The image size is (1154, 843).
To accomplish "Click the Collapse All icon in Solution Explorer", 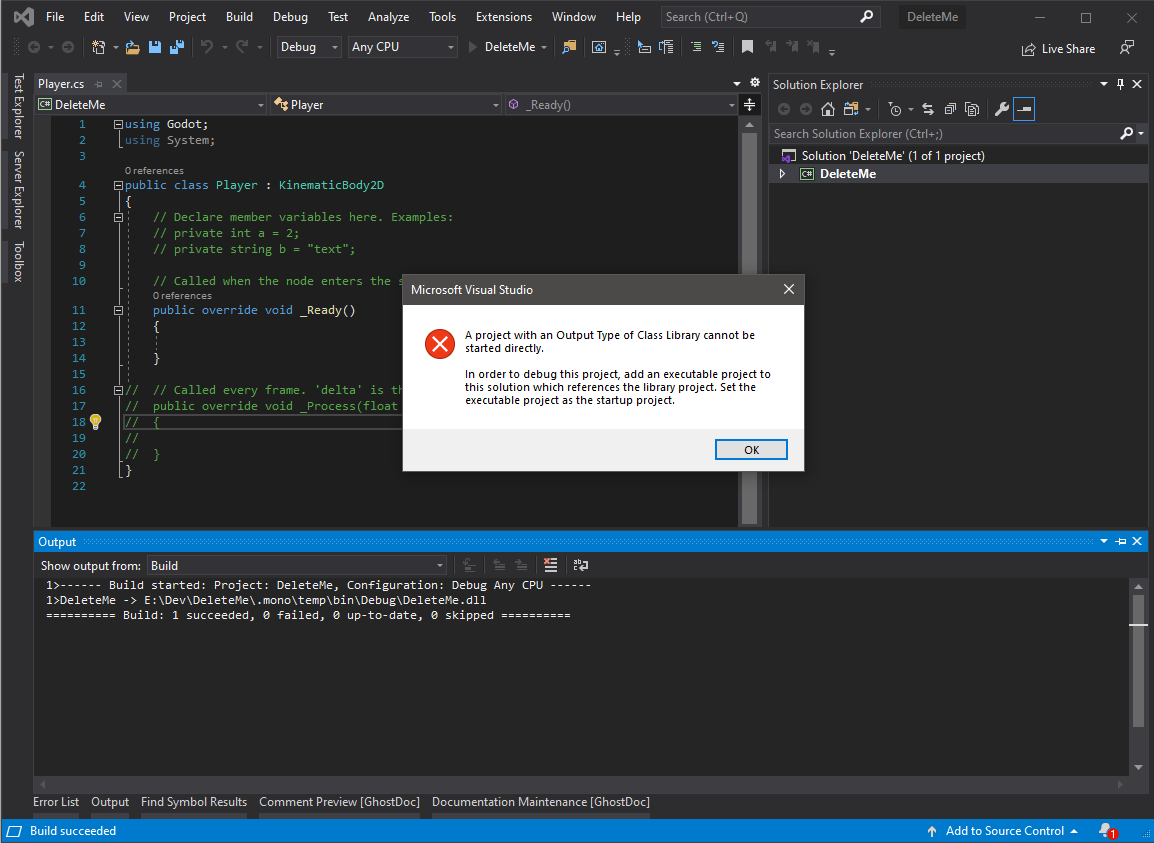I will pos(950,110).
